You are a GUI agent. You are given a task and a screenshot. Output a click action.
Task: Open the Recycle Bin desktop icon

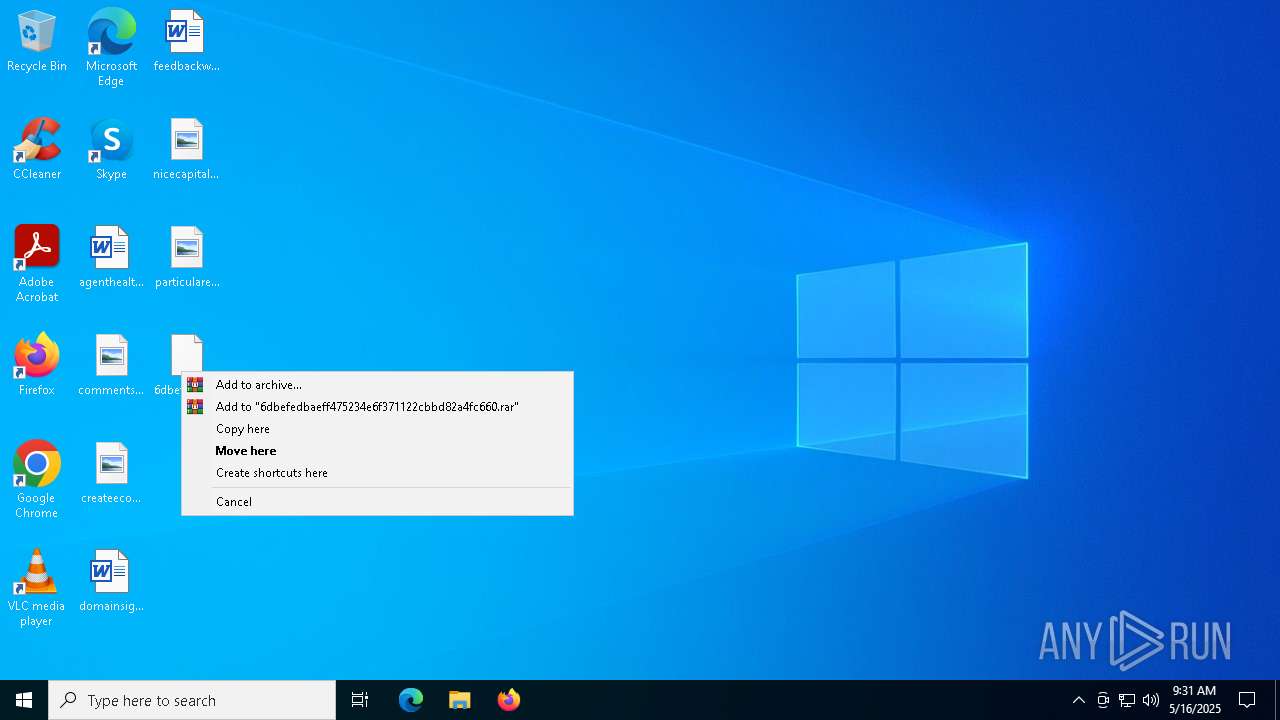[x=37, y=42]
